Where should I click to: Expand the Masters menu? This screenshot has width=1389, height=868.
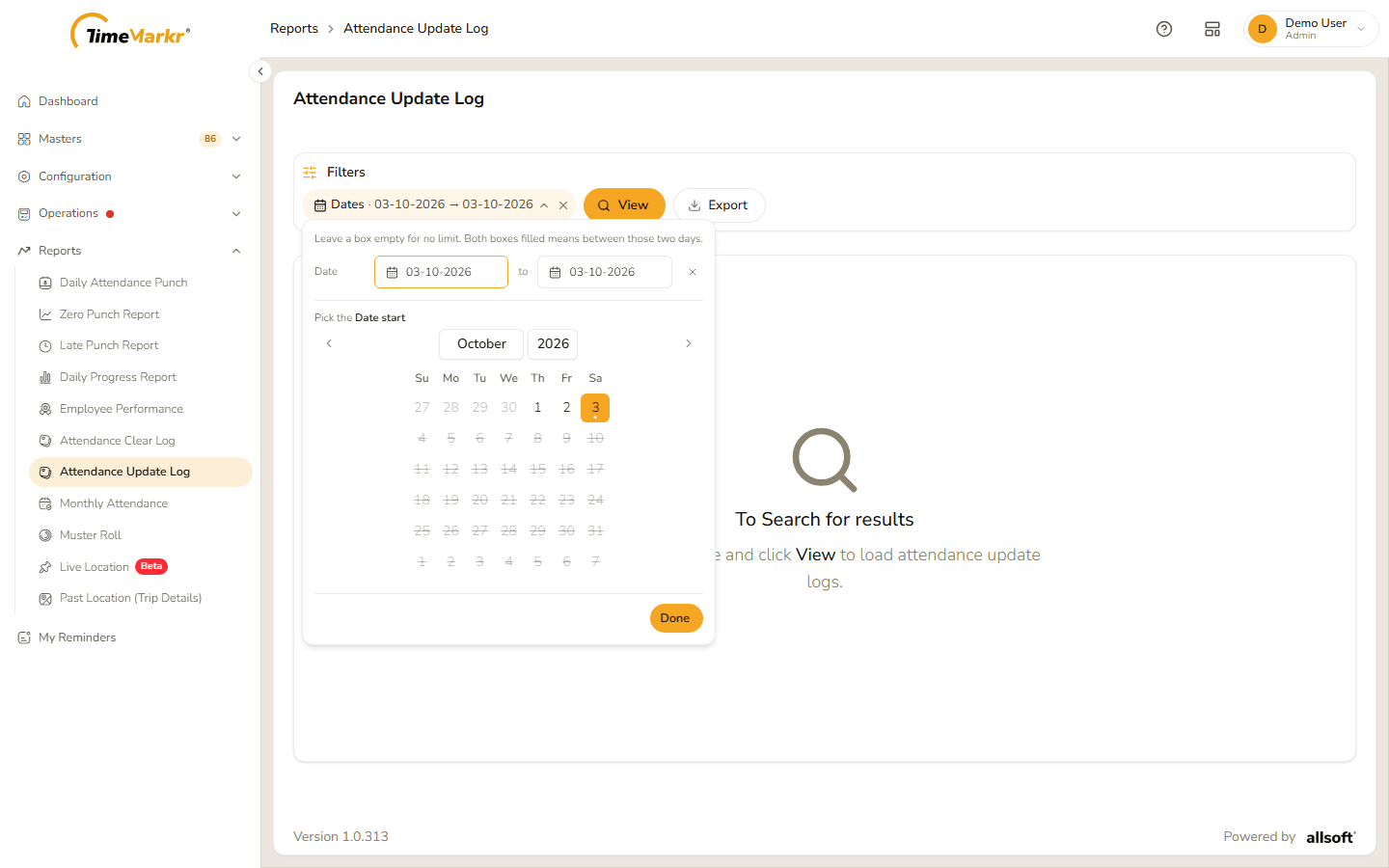130,139
